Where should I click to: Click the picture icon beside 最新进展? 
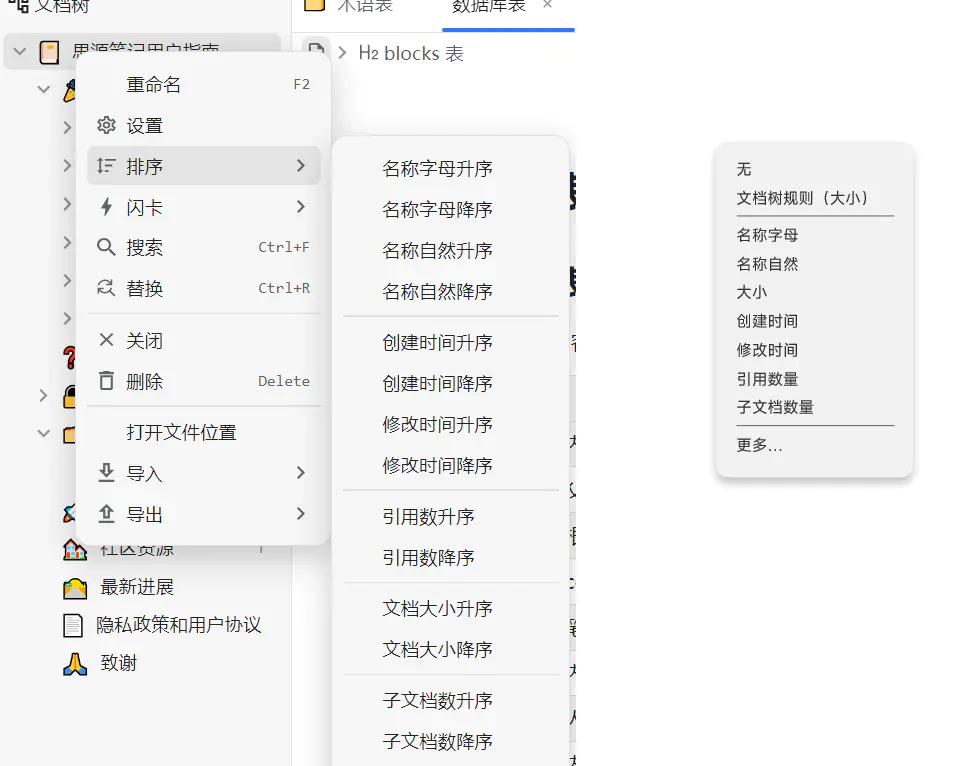(x=75, y=588)
